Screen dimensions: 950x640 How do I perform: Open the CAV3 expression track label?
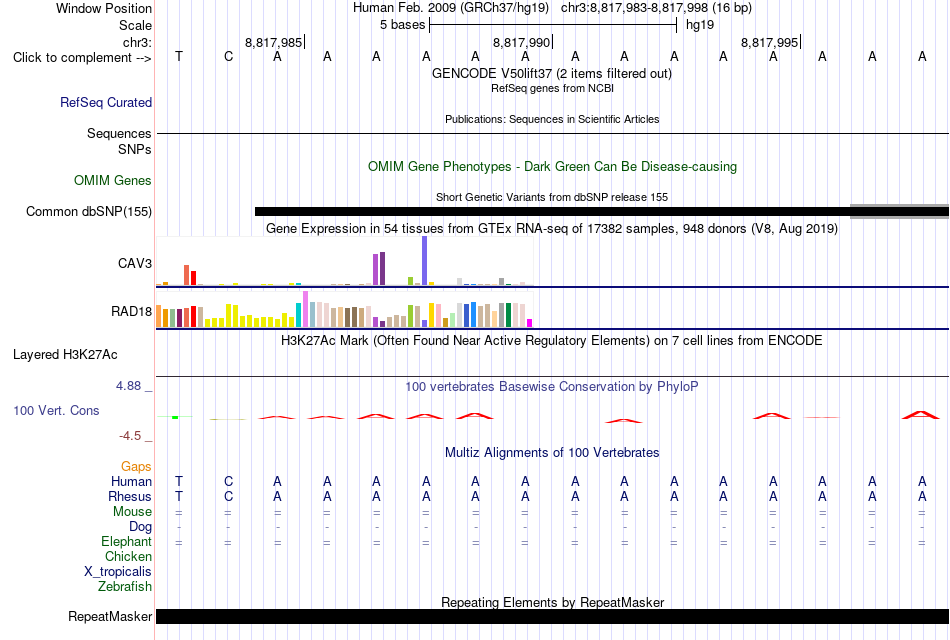(135, 263)
